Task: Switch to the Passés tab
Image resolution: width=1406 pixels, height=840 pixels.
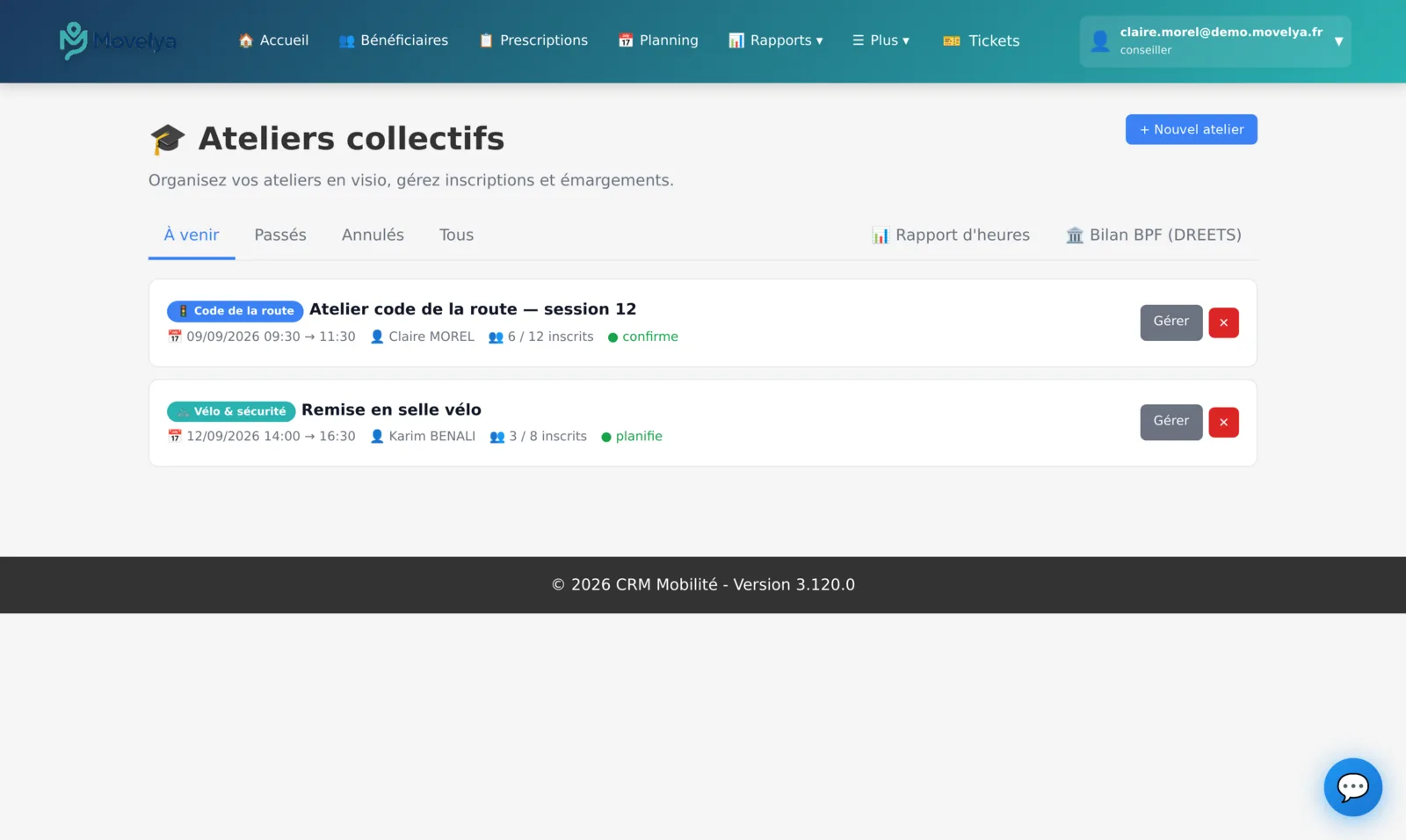Action: [x=280, y=235]
